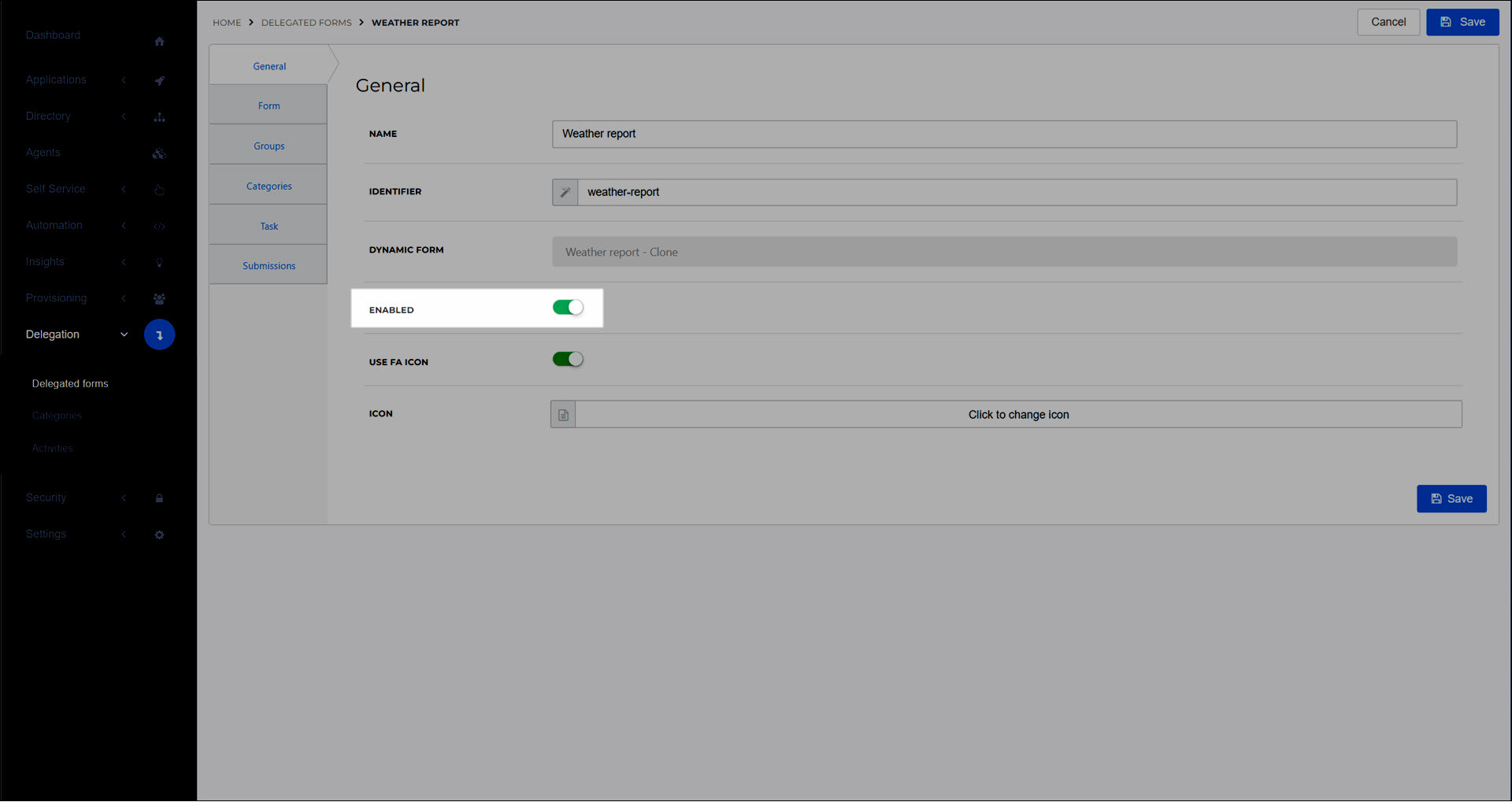Click the Applications rocket icon
The height and width of the screenshot is (802, 1512).
pyautogui.click(x=159, y=80)
